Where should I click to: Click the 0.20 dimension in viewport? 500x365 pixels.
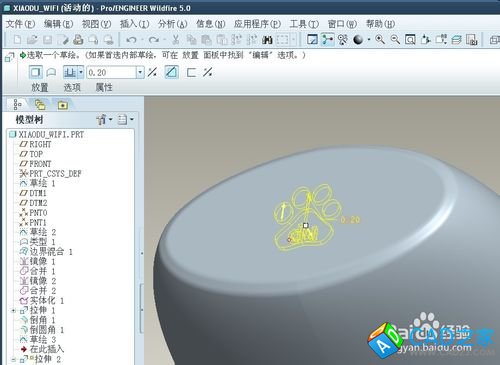[x=350, y=220]
